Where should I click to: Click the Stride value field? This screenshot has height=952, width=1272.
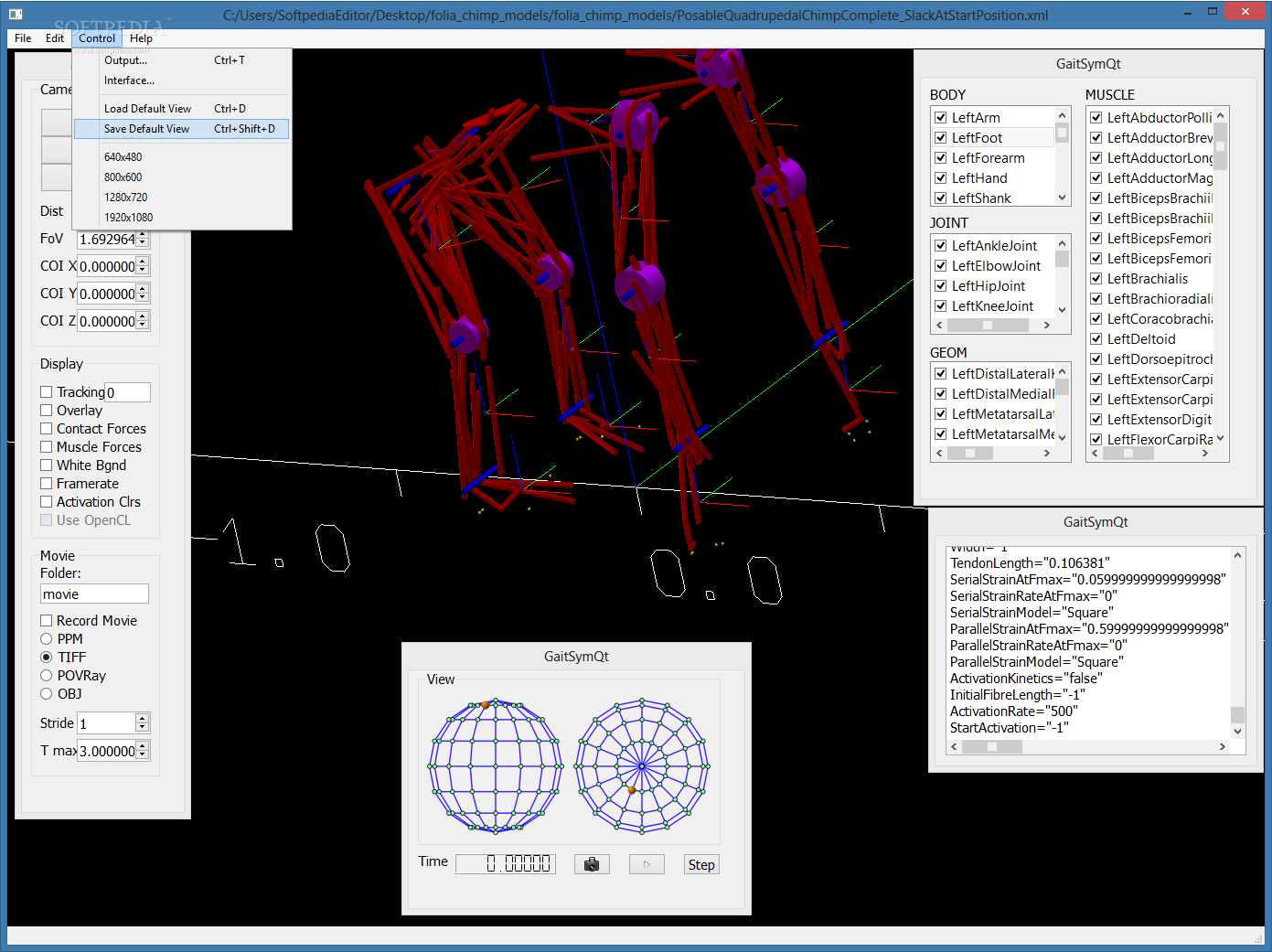click(x=106, y=723)
